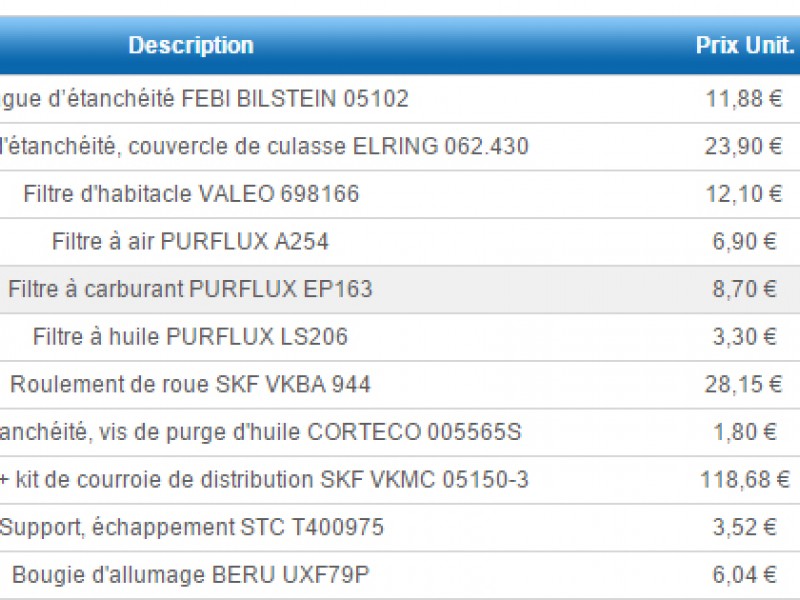The image size is (800, 600).
Task: Select the 3,52 € unit price
Action: click(744, 527)
